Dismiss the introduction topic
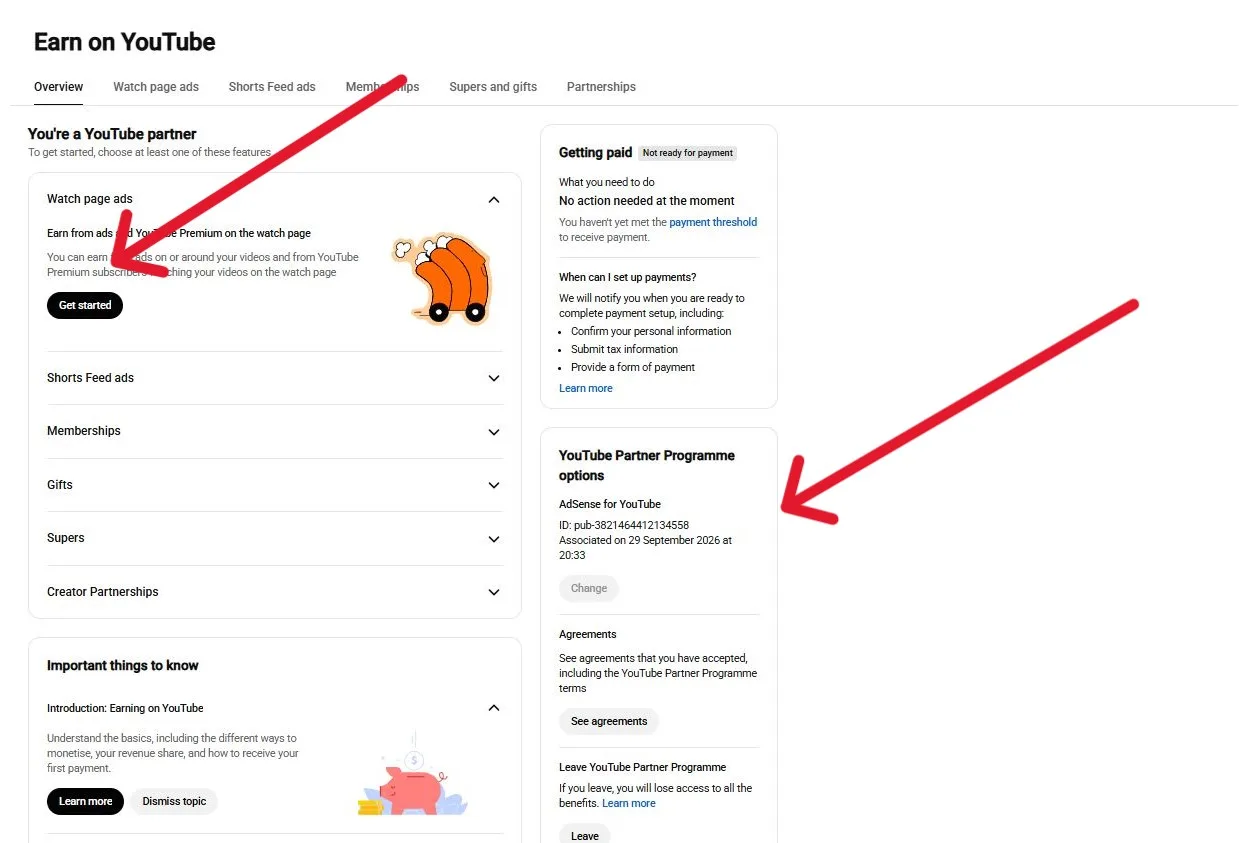 point(174,801)
